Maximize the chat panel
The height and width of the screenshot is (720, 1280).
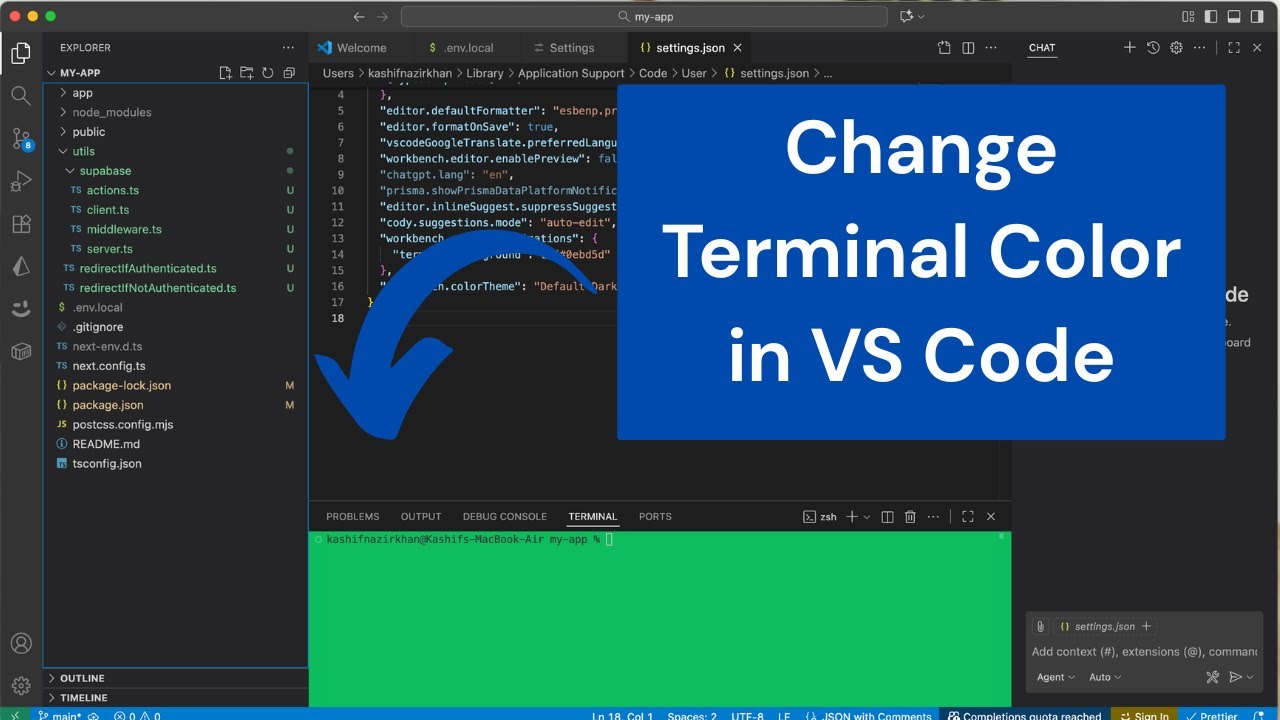tap(1234, 47)
